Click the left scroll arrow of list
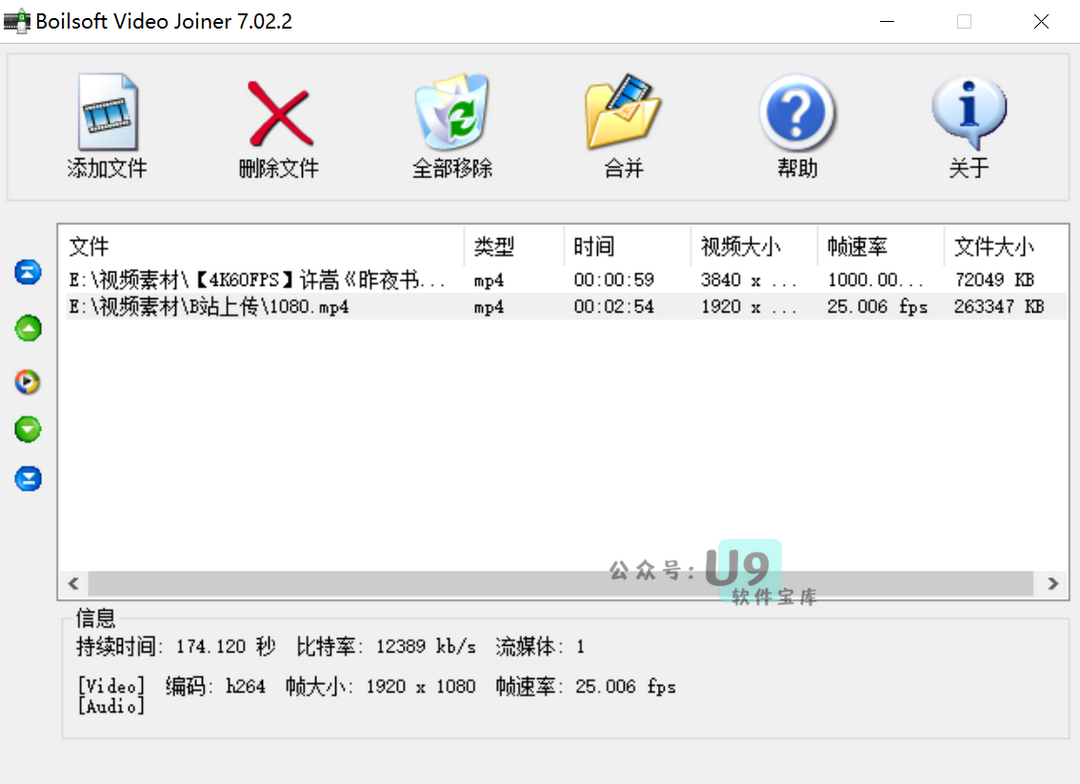The image size is (1080, 784). pos(74,584)
